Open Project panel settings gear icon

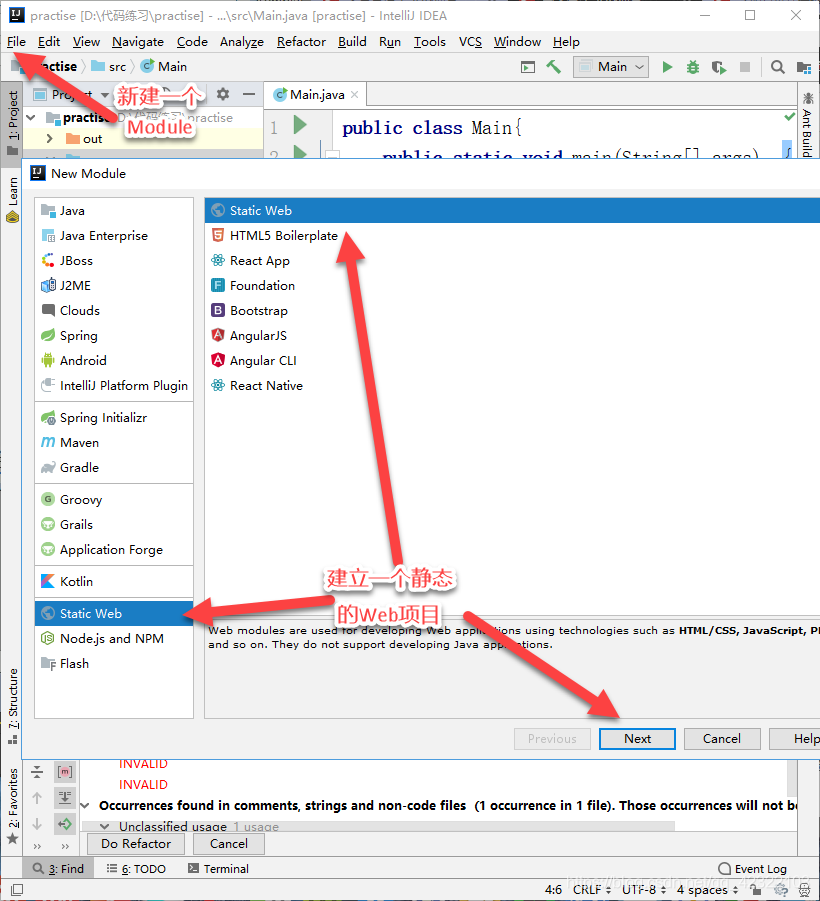pyautogui.click(x=222, y=94)
